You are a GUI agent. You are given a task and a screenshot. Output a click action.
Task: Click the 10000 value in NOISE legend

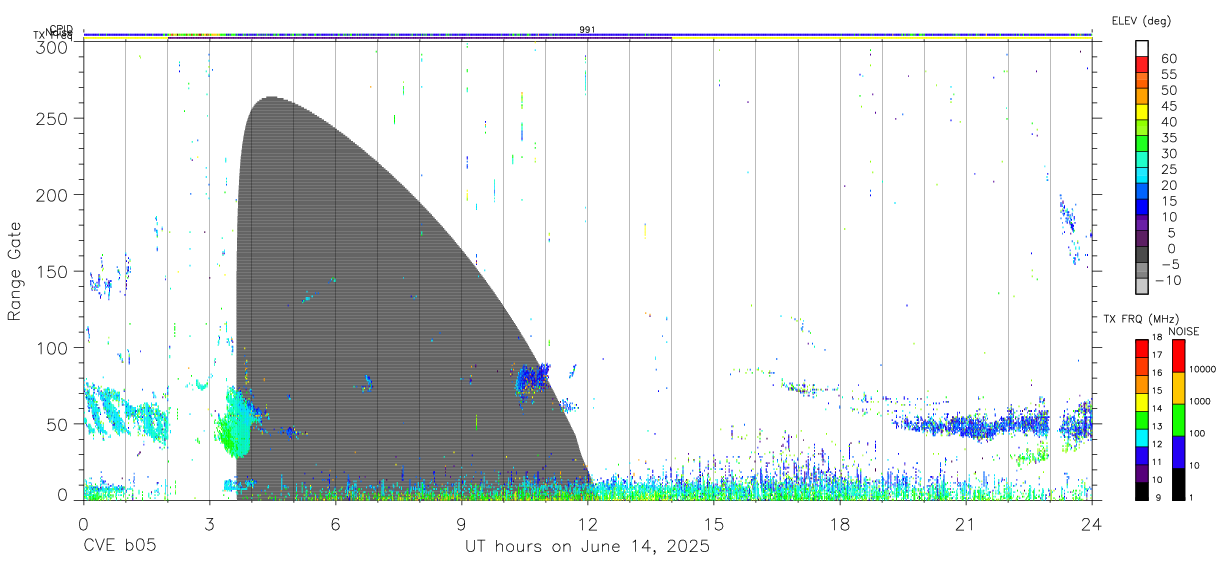[1204, 371]
